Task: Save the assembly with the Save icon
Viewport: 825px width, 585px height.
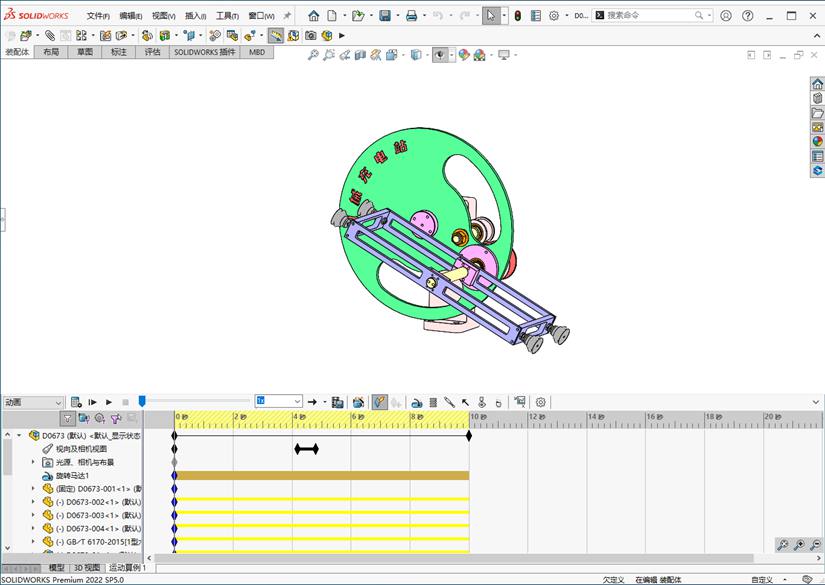Action: [385, 16]
